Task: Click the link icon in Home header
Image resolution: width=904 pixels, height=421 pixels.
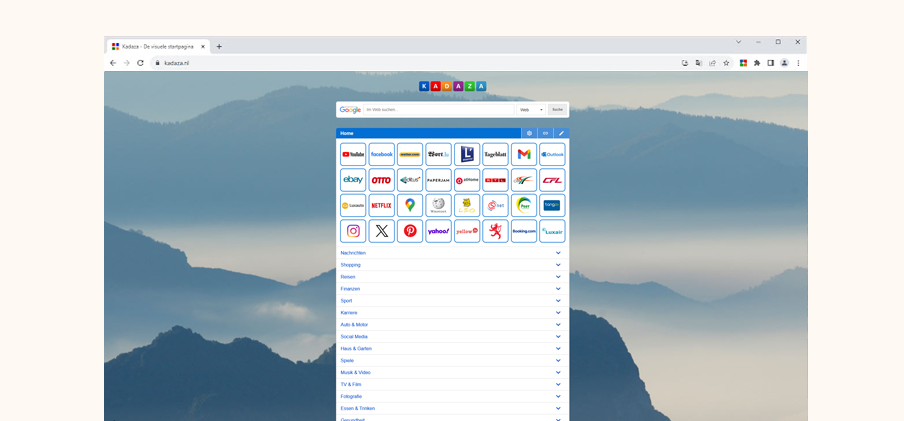Action: tap(545, 133)
